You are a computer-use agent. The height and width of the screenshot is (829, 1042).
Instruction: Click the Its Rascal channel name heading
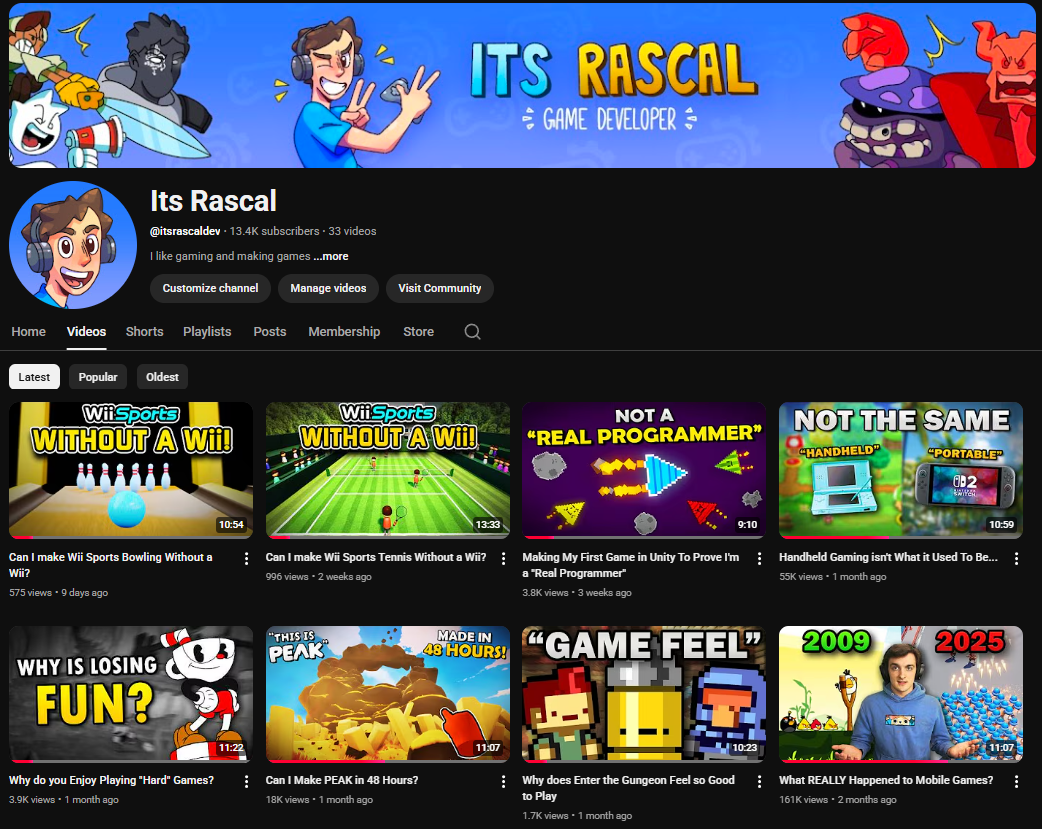coord(213,201)
